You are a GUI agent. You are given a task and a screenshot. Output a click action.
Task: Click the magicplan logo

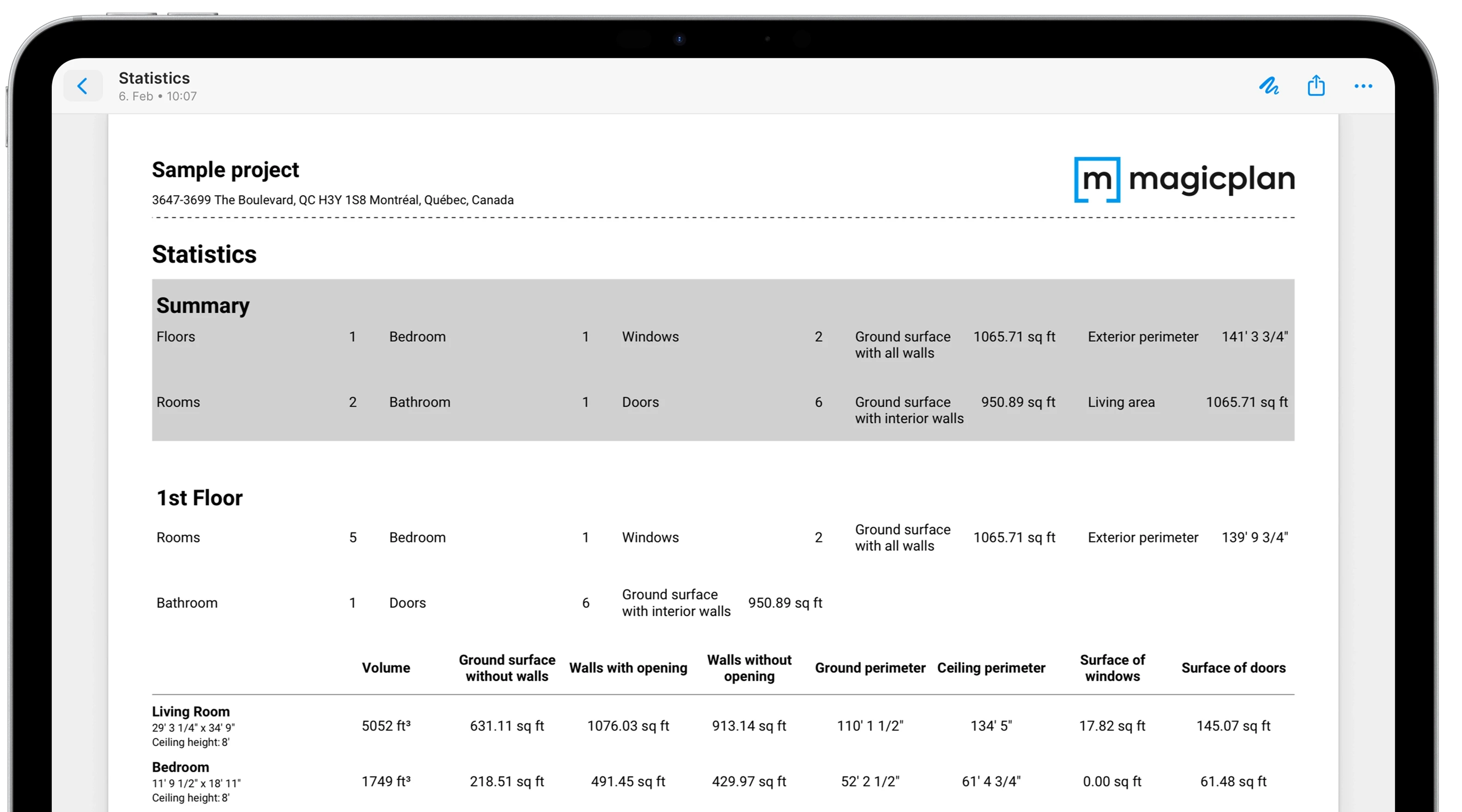click(x=1184, y=180)
